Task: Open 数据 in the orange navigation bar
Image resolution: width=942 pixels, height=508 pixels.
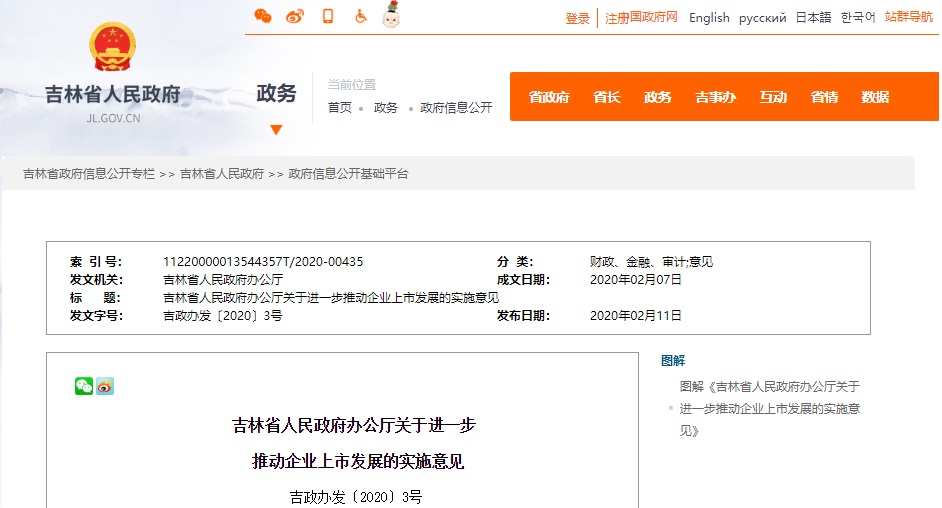Action: pyautogui.click(x=875, y=97)
